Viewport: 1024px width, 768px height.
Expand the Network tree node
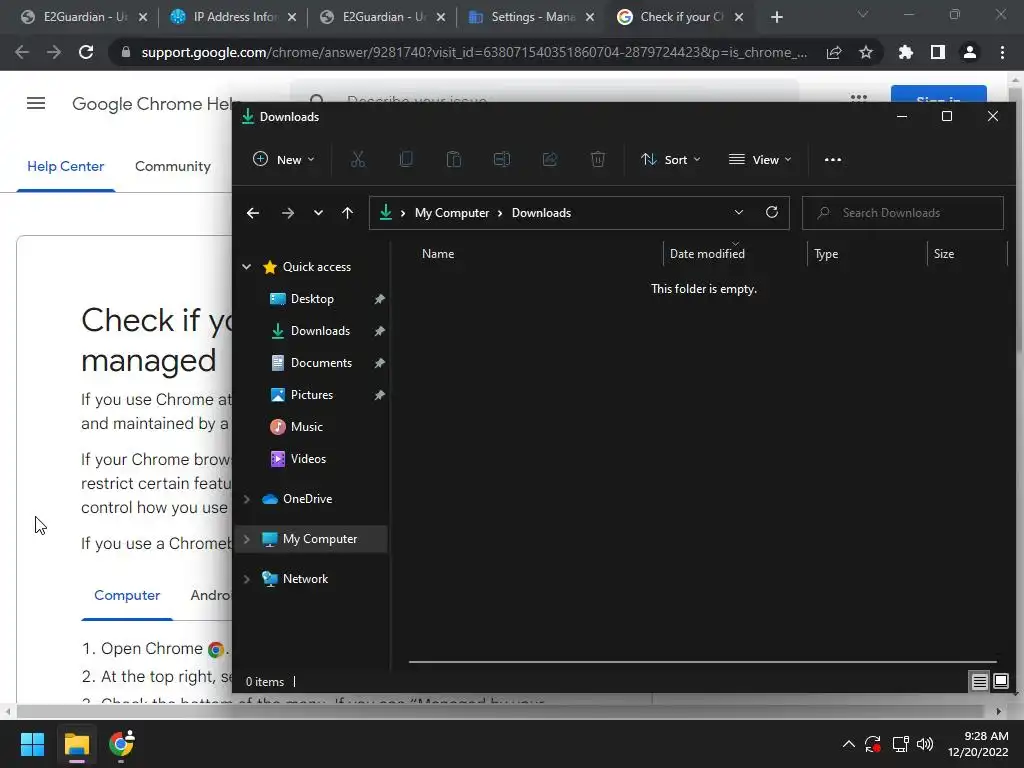tap(247, 579)
